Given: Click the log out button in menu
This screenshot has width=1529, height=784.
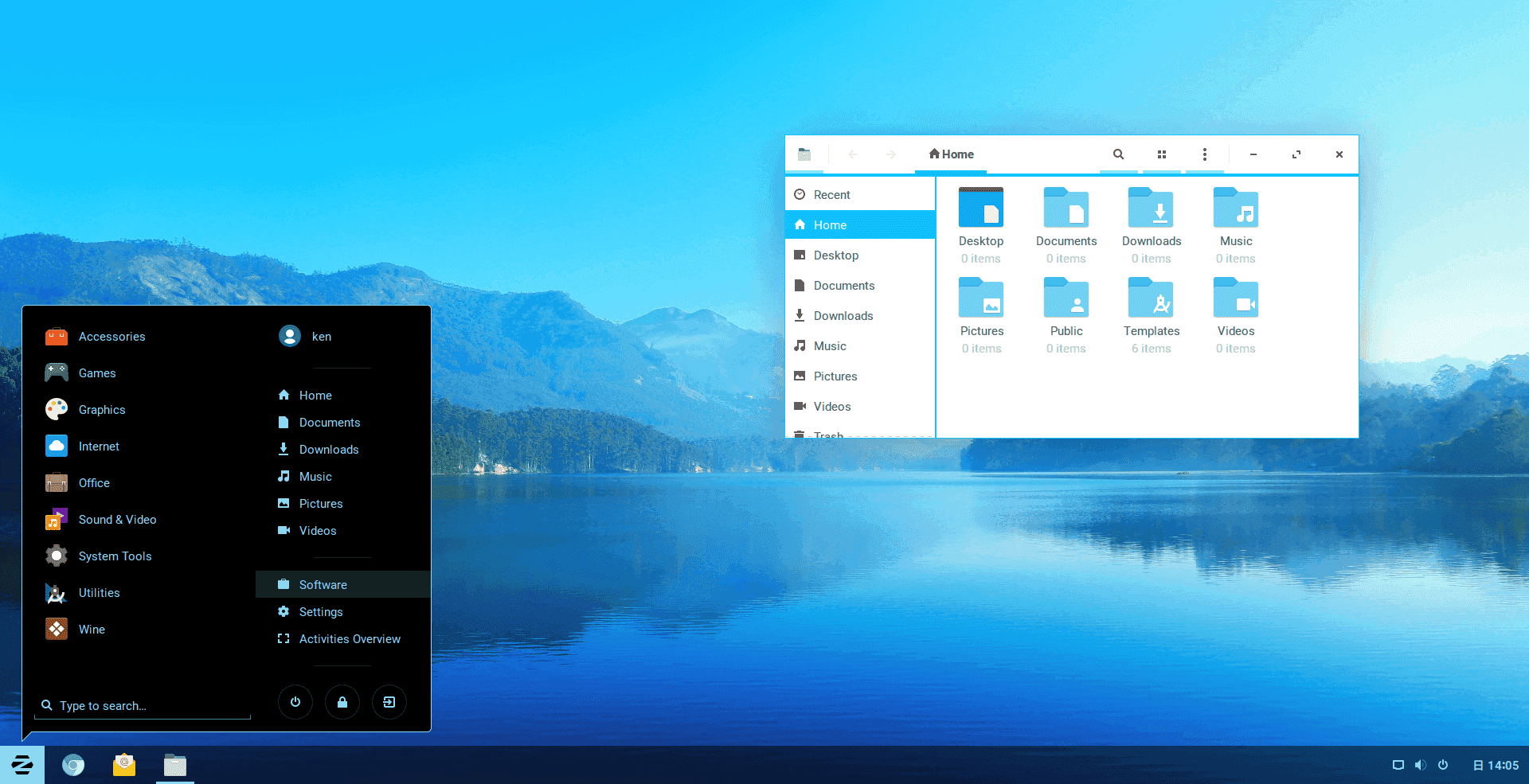Looking at the screenshot, I should (389, 702).
